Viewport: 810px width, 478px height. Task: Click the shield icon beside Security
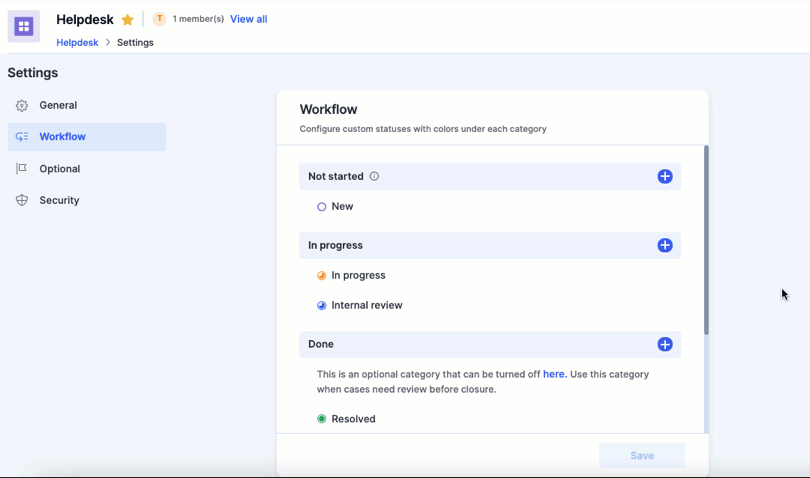pos(22,201)
